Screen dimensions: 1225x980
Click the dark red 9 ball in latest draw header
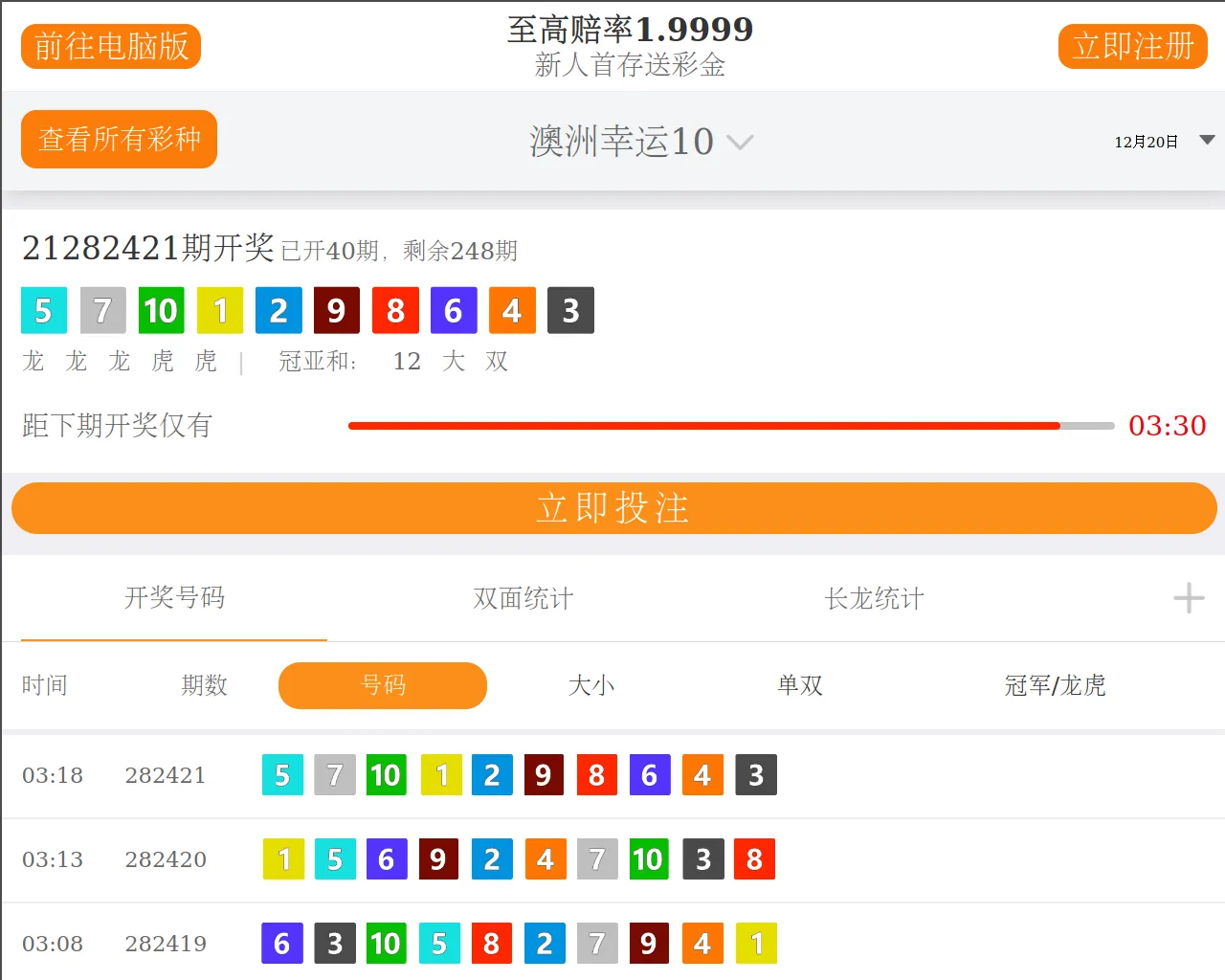[336, 311]
